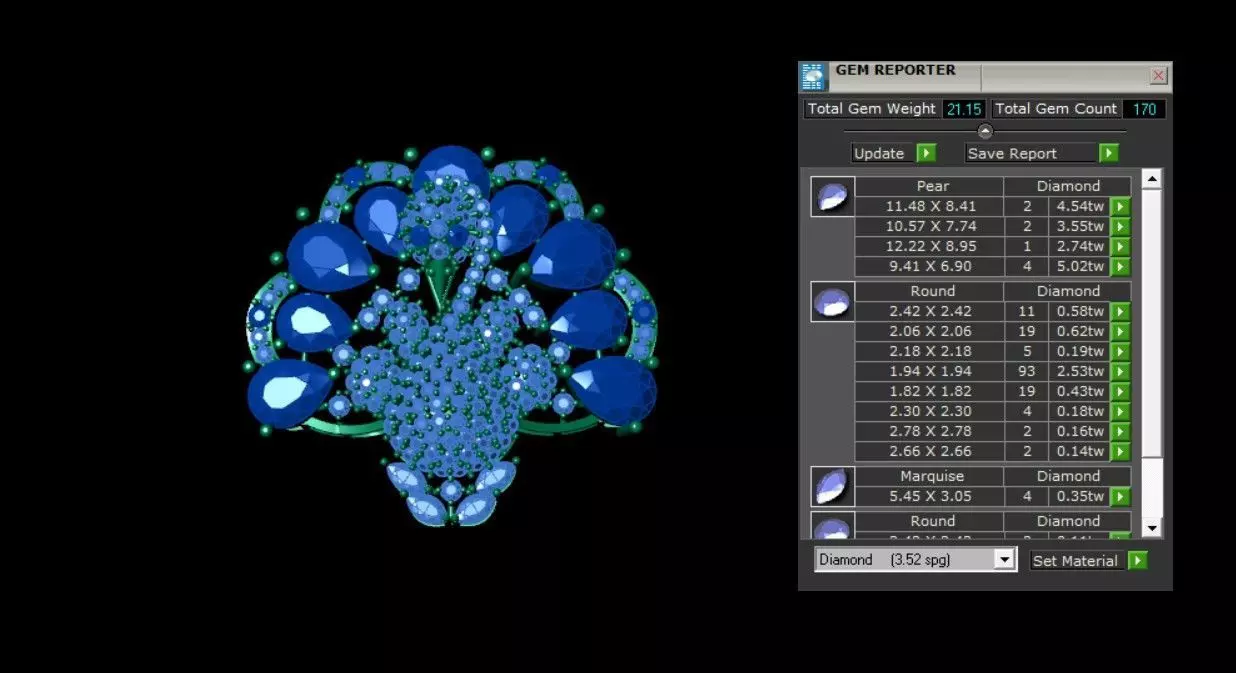
Task: Click the Marquise header cell
Action: 932,476
